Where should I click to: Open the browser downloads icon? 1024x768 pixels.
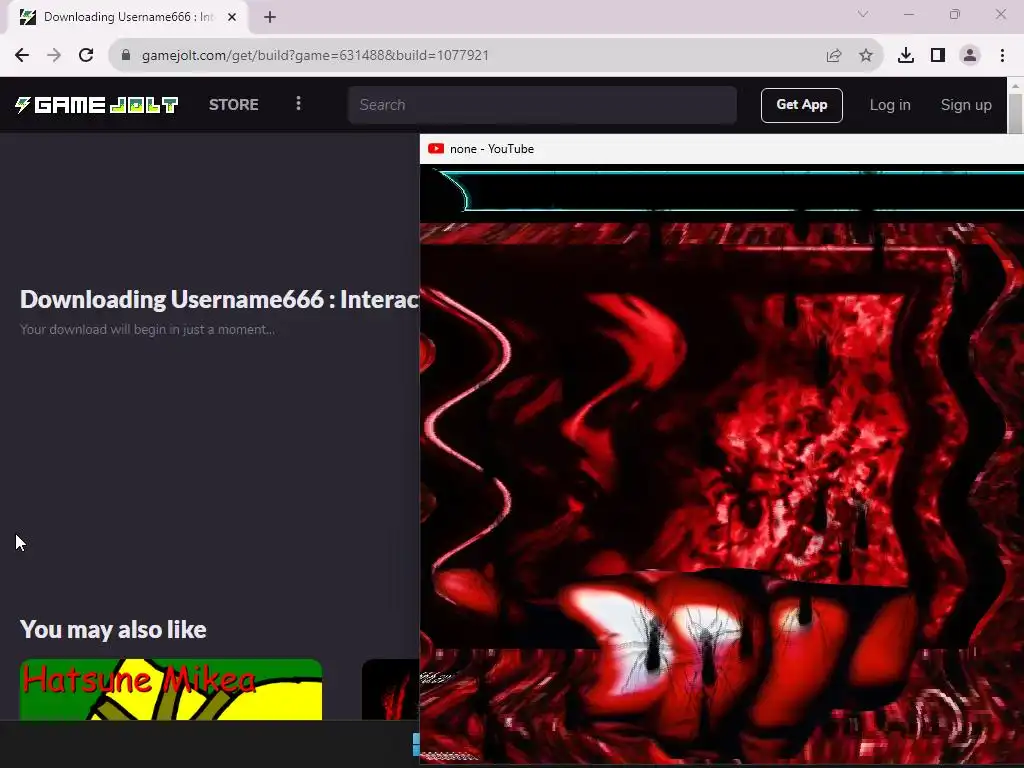coord(905,56)
